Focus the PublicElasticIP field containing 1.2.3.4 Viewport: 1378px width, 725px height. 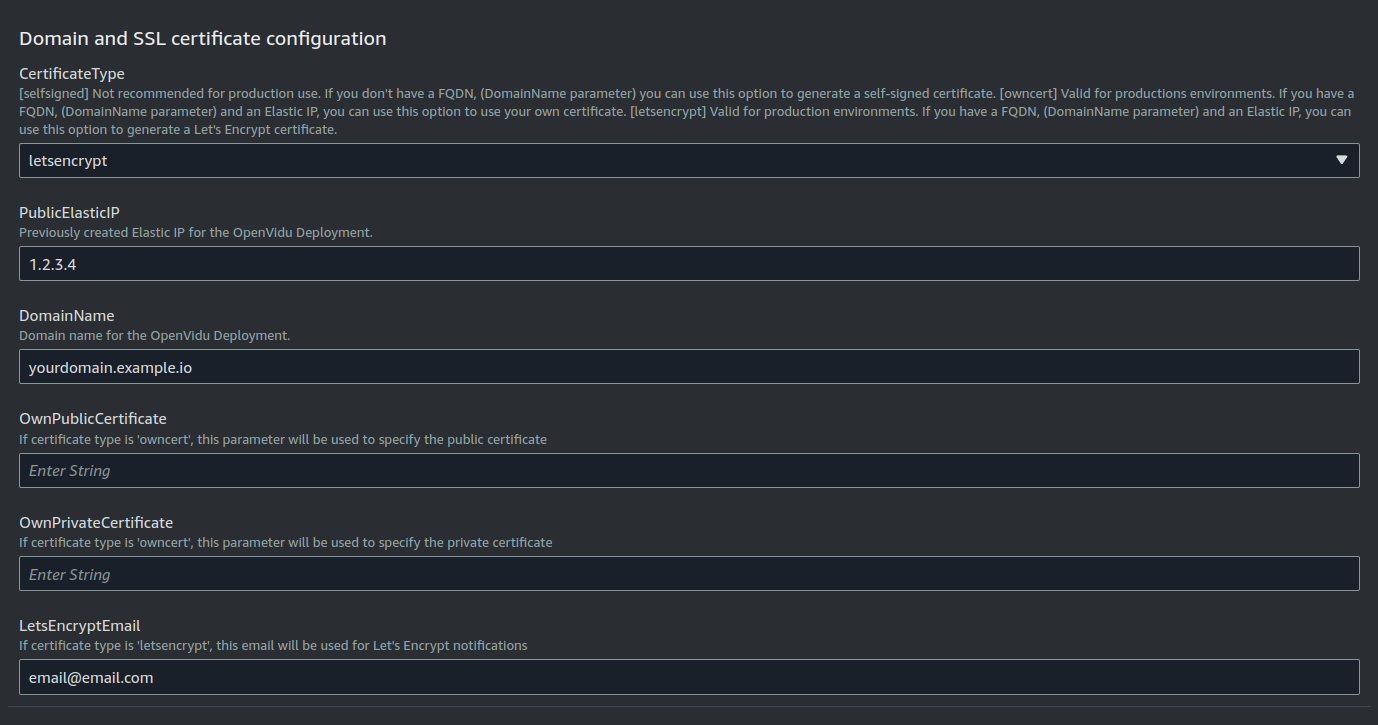(x=689, y=263)
